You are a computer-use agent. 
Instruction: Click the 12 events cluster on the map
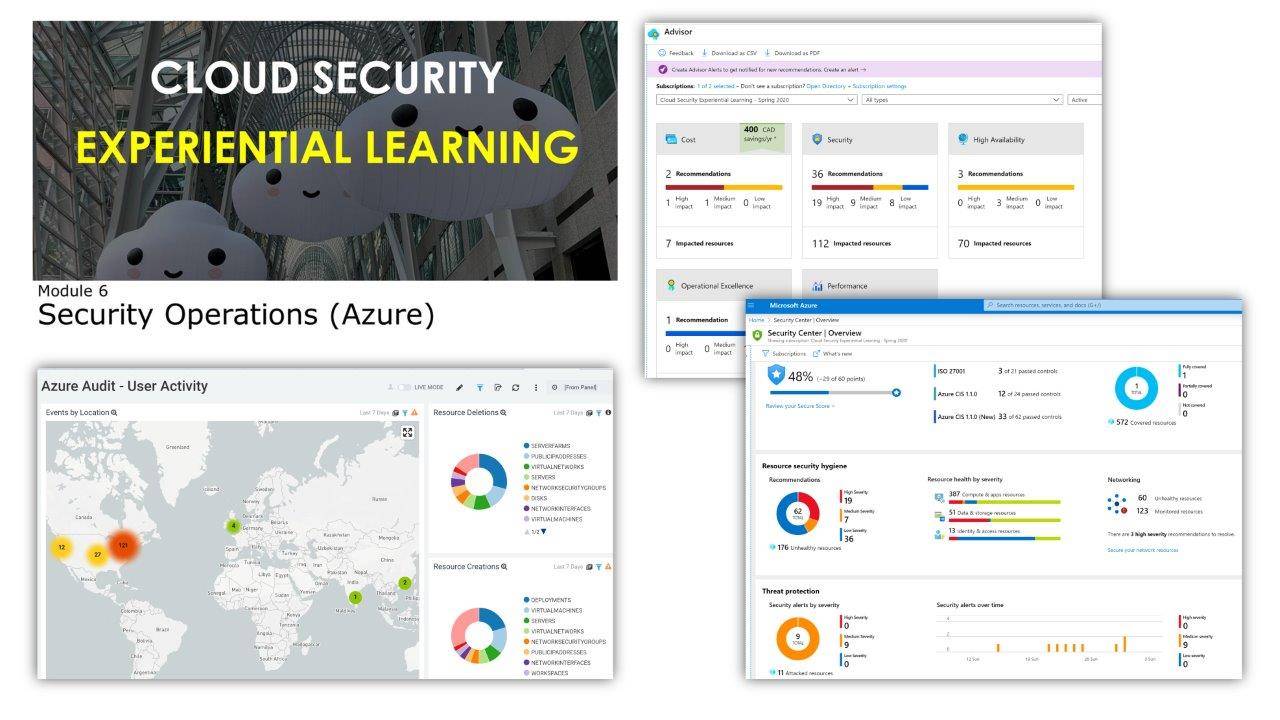(x=62, y=548)
